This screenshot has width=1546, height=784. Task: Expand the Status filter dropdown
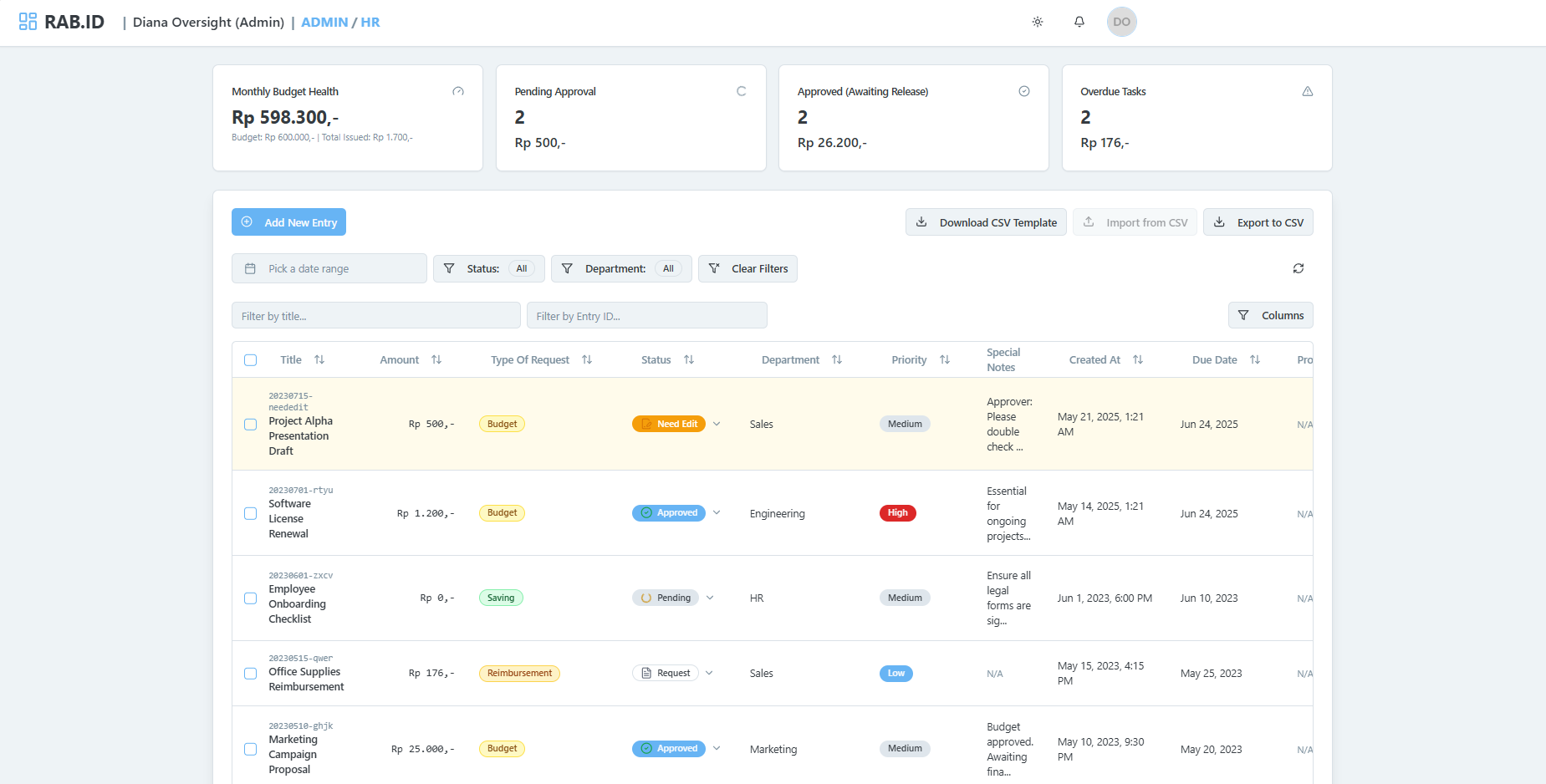[488, 268]
